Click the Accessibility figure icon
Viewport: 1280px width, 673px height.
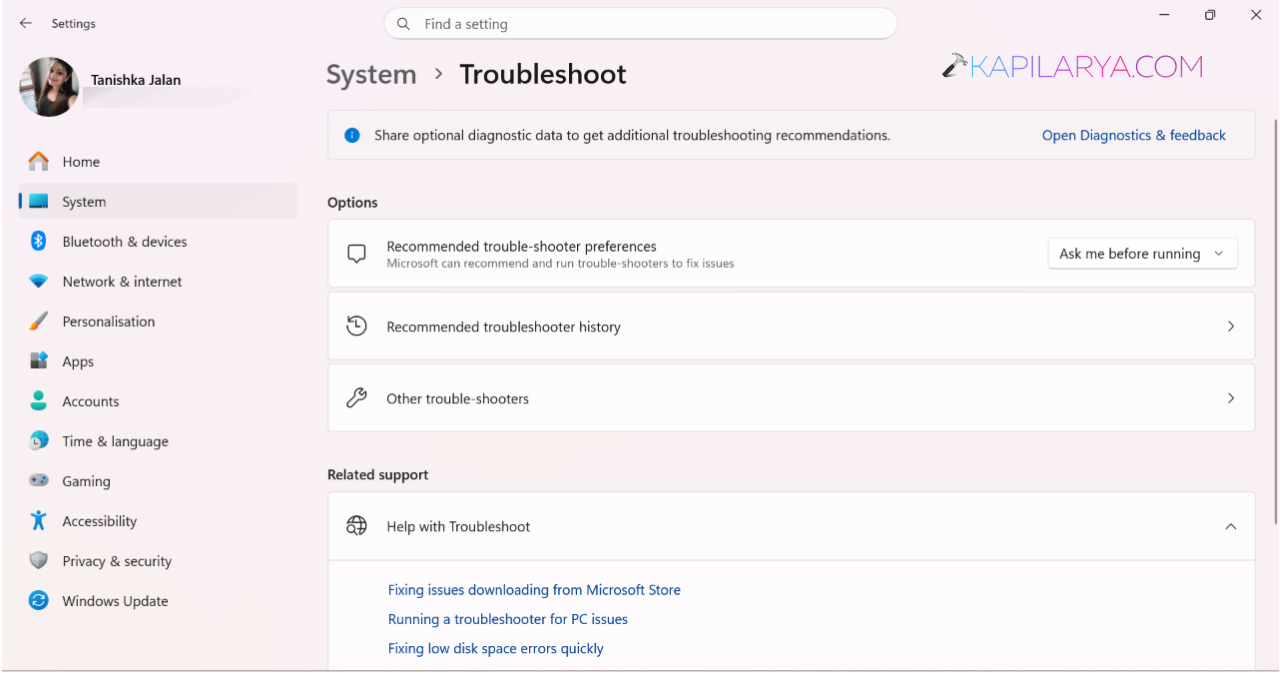(x=38, y=521)
